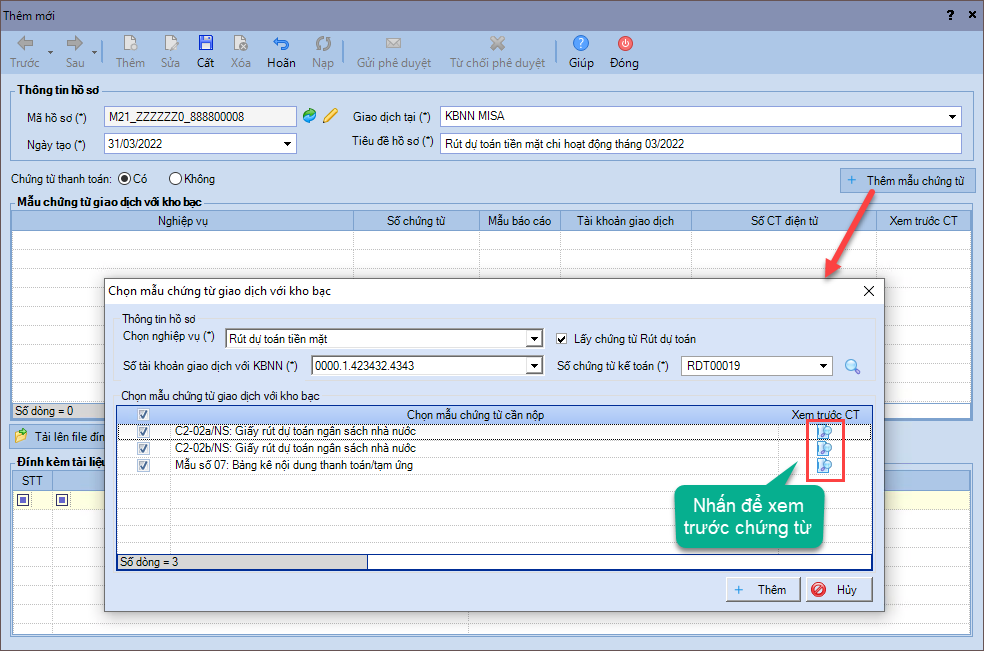Screen dimensions: 984x651
Task: Toggle select-all checkbox in template header
Action: click(x=144, y=415)
